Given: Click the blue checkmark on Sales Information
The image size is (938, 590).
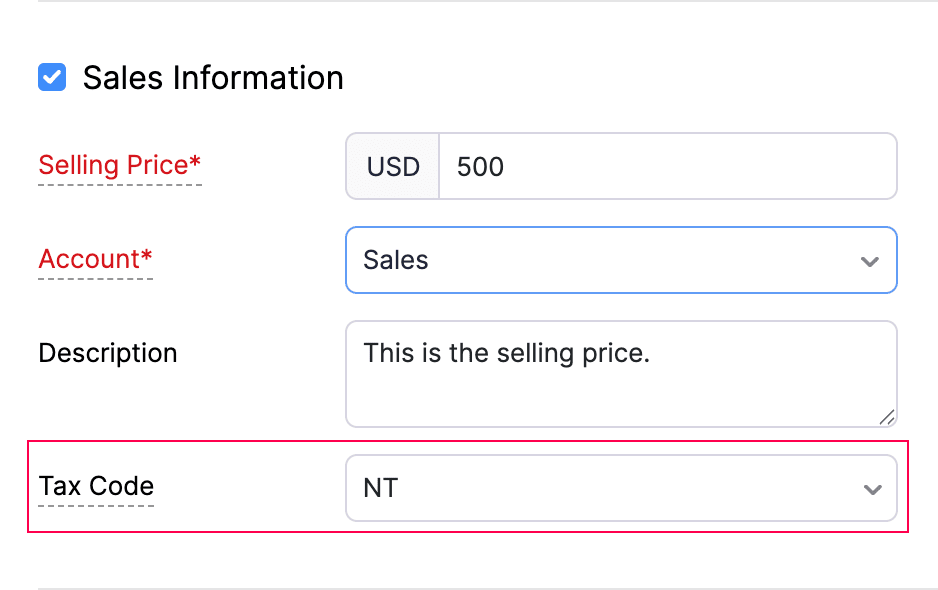Looking at the screenshot, I should point(51,77).
